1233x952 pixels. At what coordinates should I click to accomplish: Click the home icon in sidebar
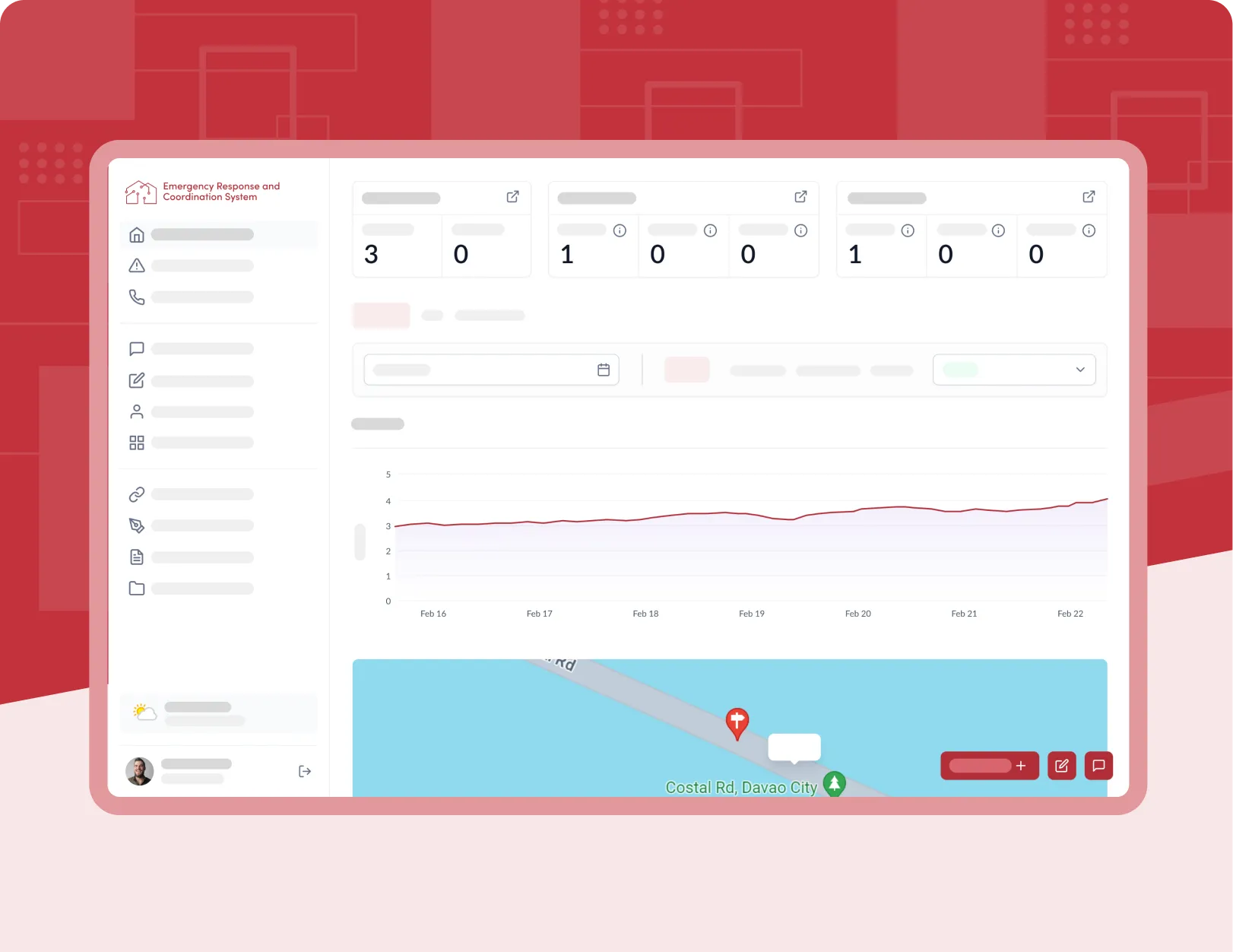[137, 235]
